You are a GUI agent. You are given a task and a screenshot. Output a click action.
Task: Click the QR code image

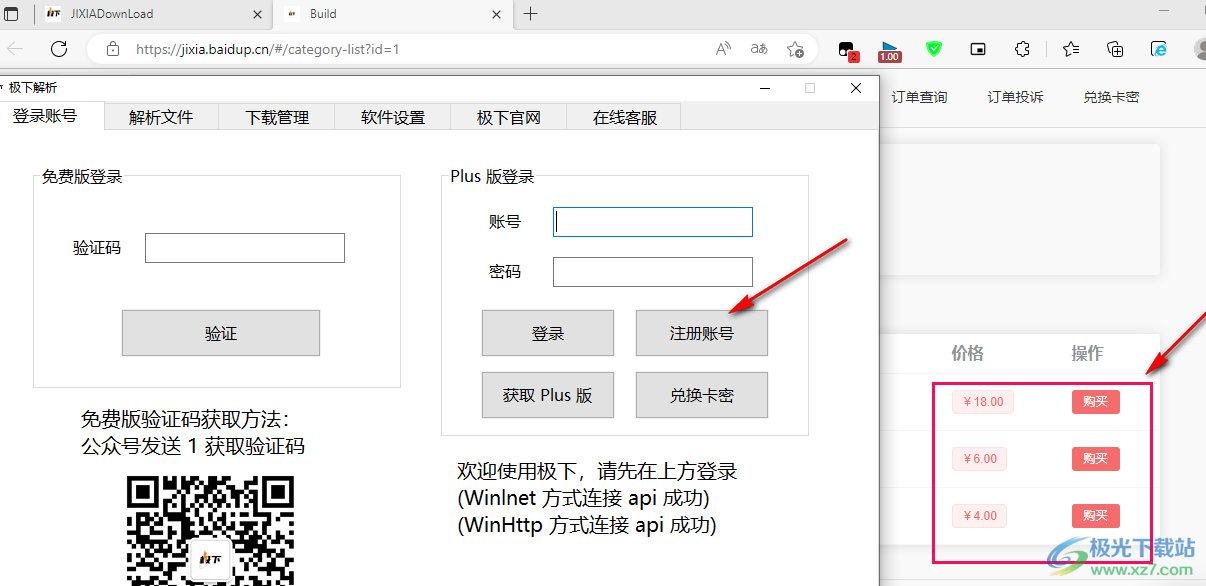click(210, 530)
